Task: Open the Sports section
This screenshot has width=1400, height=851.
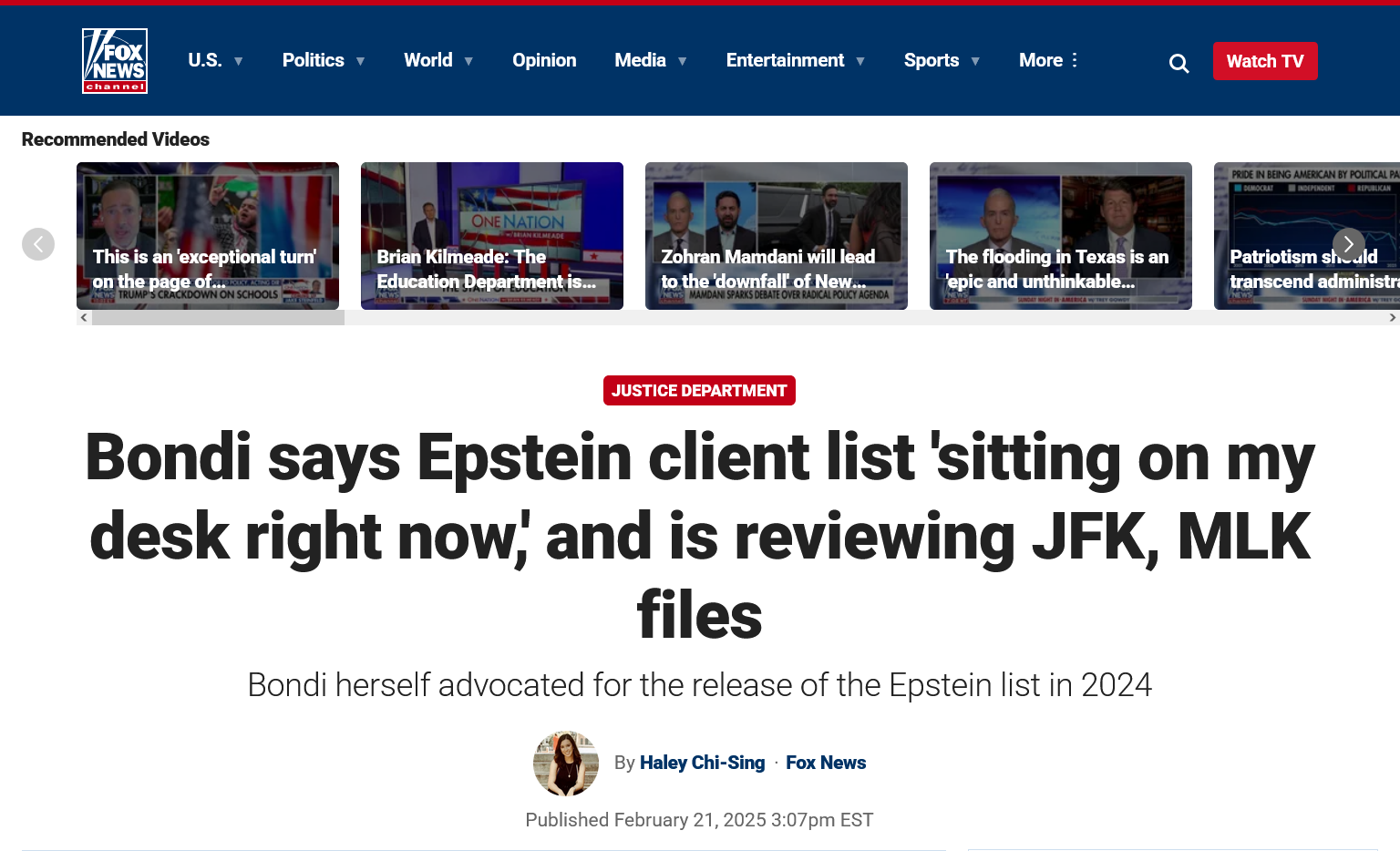Action: [x=932, y=60]
